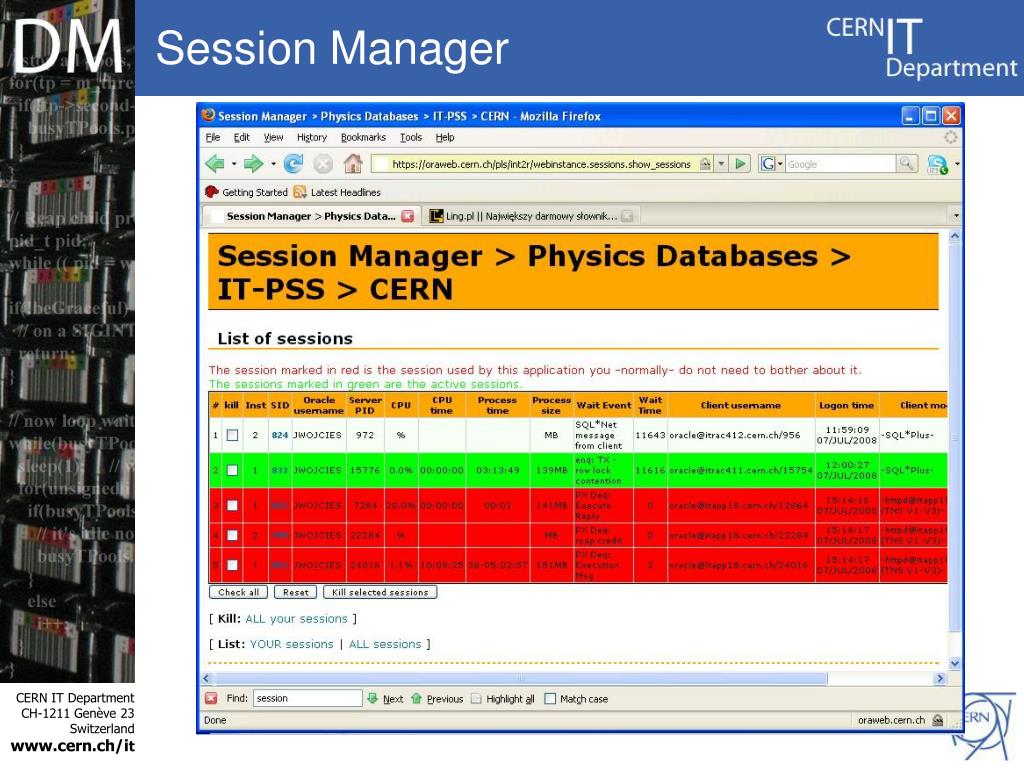The image size is (1024, 768).
Task: Select the Session Manager > Physics Data tab
Action: point(311,216)
